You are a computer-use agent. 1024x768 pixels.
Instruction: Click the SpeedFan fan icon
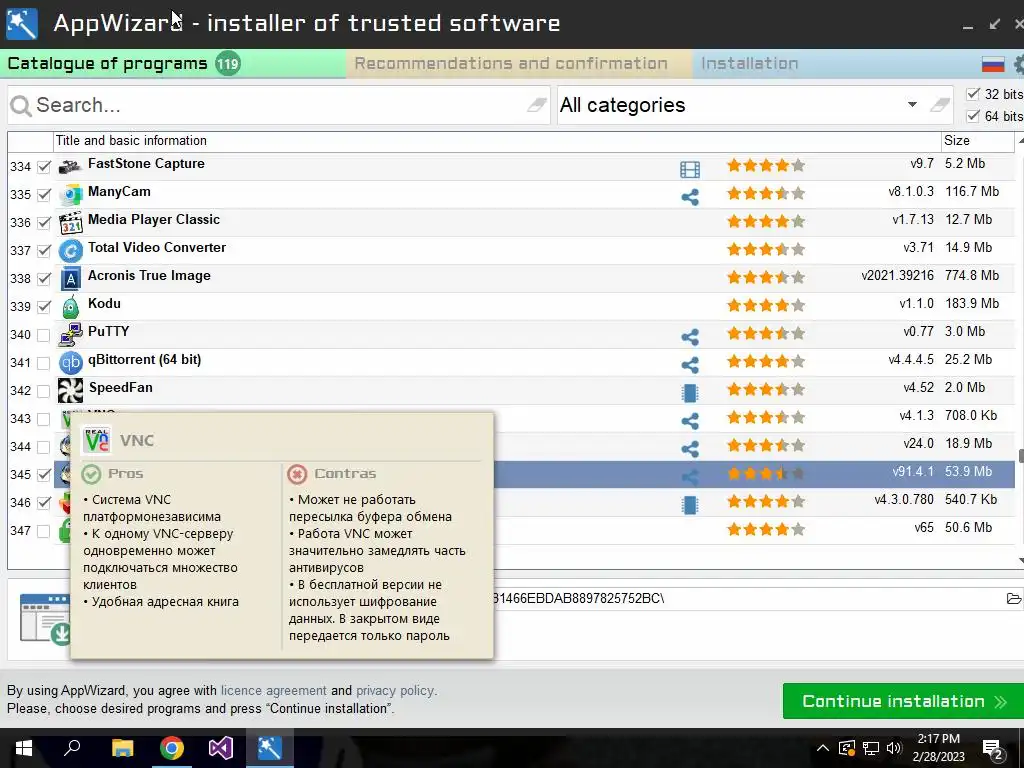[x=71, y=391]
